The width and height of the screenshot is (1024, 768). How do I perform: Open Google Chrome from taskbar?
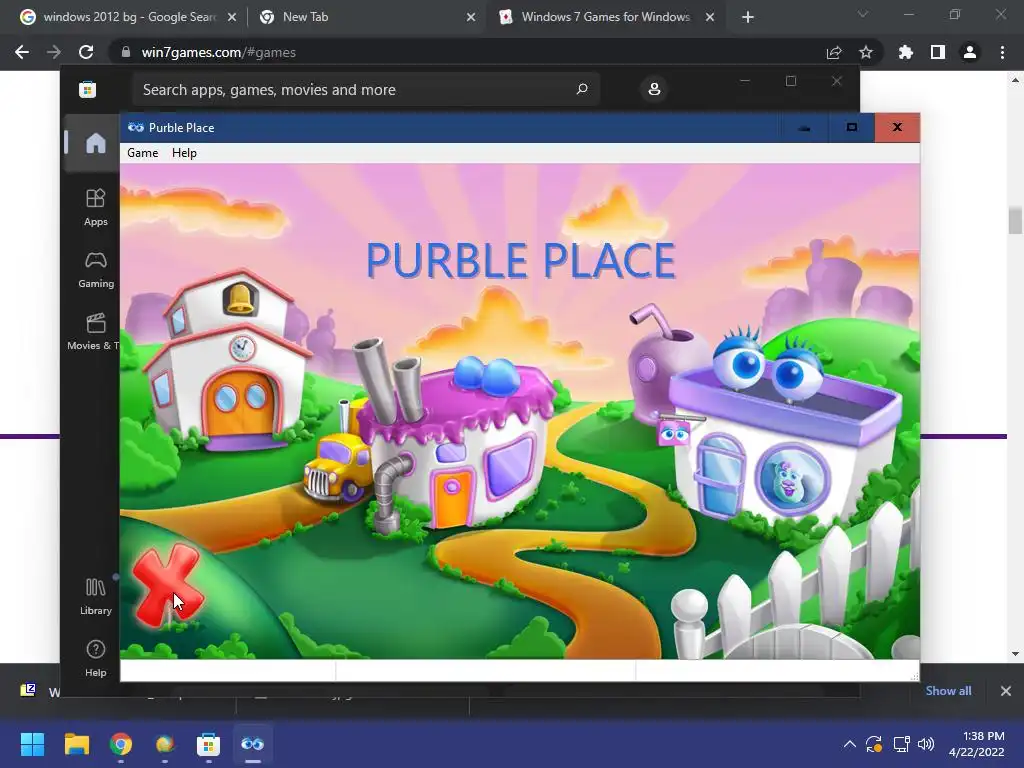tap(121, 744)
